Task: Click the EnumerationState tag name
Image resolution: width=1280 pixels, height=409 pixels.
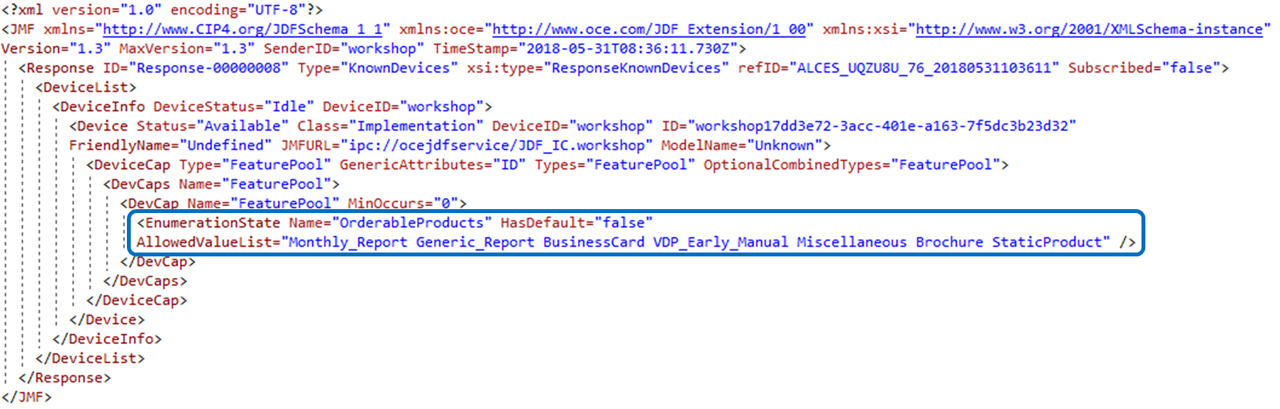Action: pos(214,221)
